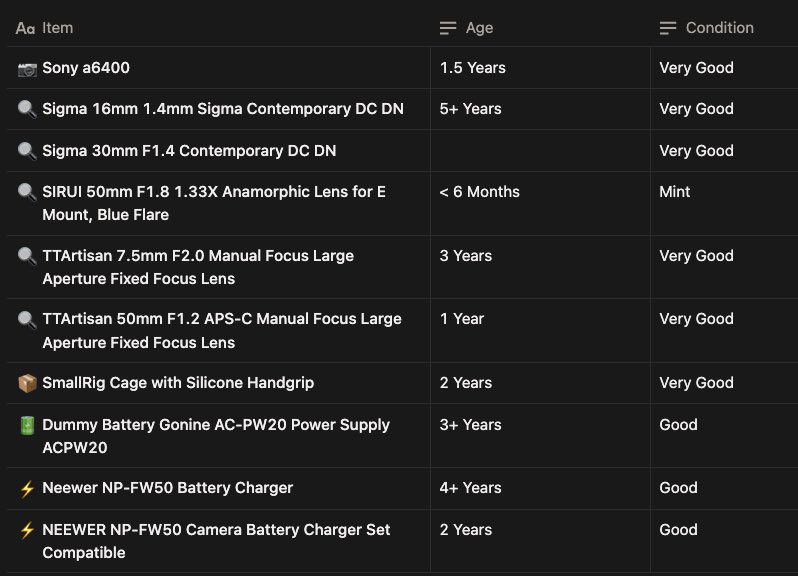Select Dummy Battery 'Good' condition cell
The width and height of the screenshot is (798, 576).
(x=724, y=436)
